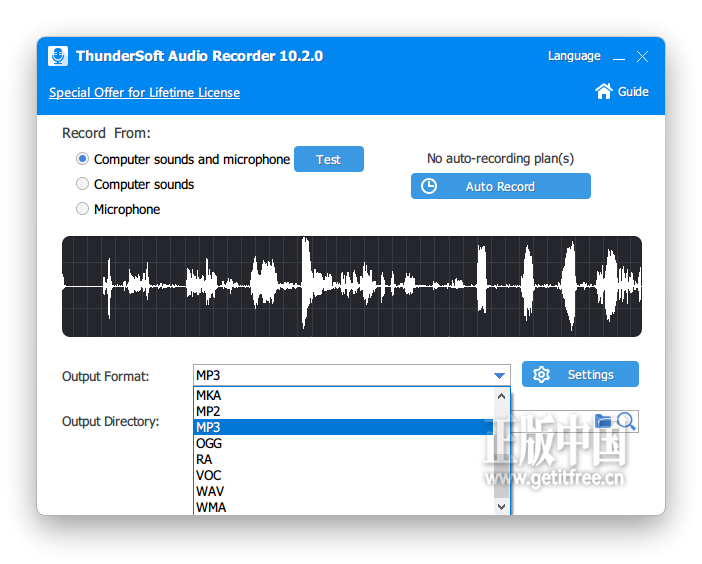
Task: Collapse the Output Format dropdown arrow
Action: click(x=499, y=376)
